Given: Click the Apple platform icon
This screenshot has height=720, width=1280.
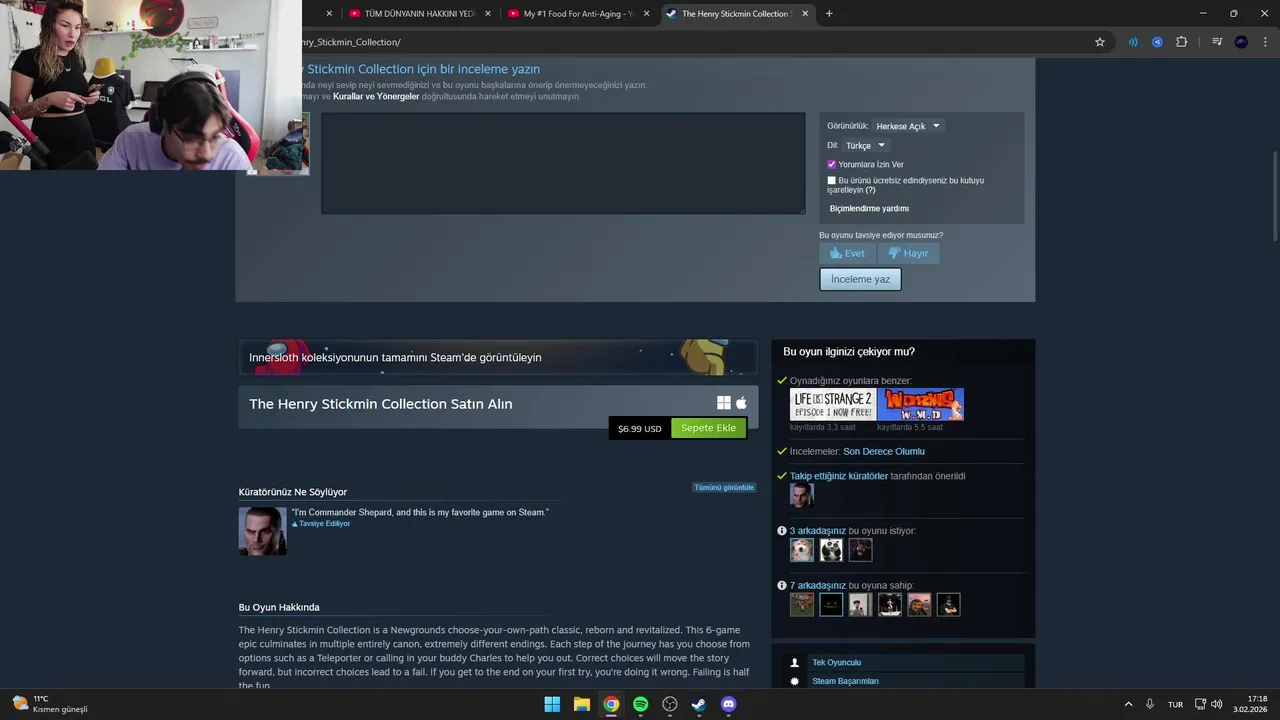Looking at the screenshot, I should (741, 403).
